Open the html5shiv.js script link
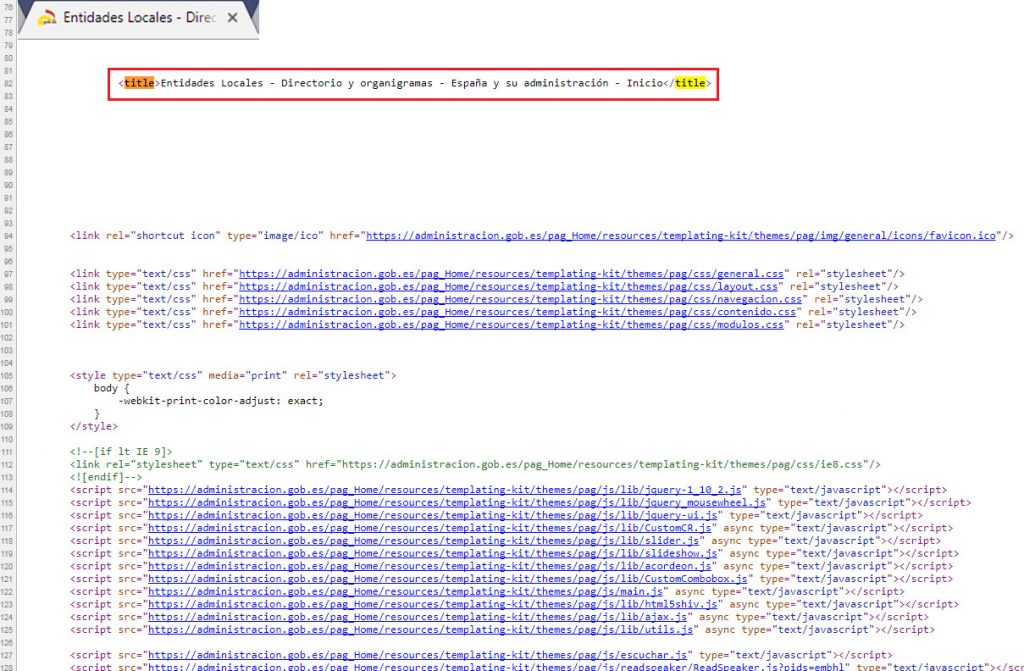This screenshot has height=671, width=1024. pyautogui.click(x=432, y=604)
